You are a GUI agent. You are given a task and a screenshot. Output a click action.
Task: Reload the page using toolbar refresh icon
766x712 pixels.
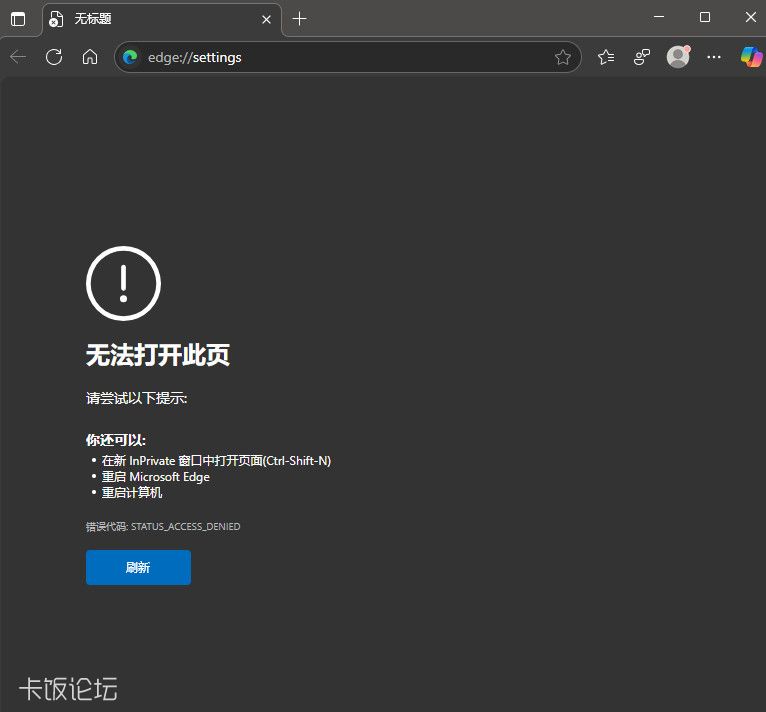click(54, 57)
